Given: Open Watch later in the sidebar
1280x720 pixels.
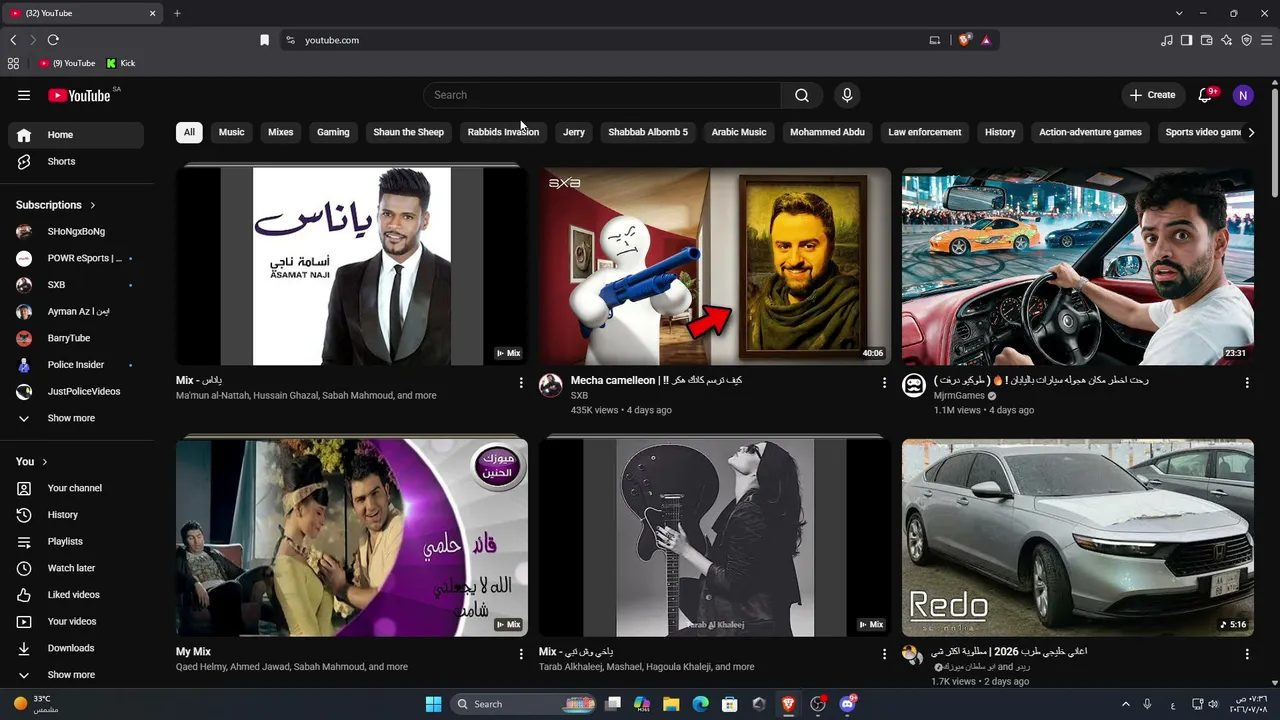Looking at the screenshot, I should (76, 568).
